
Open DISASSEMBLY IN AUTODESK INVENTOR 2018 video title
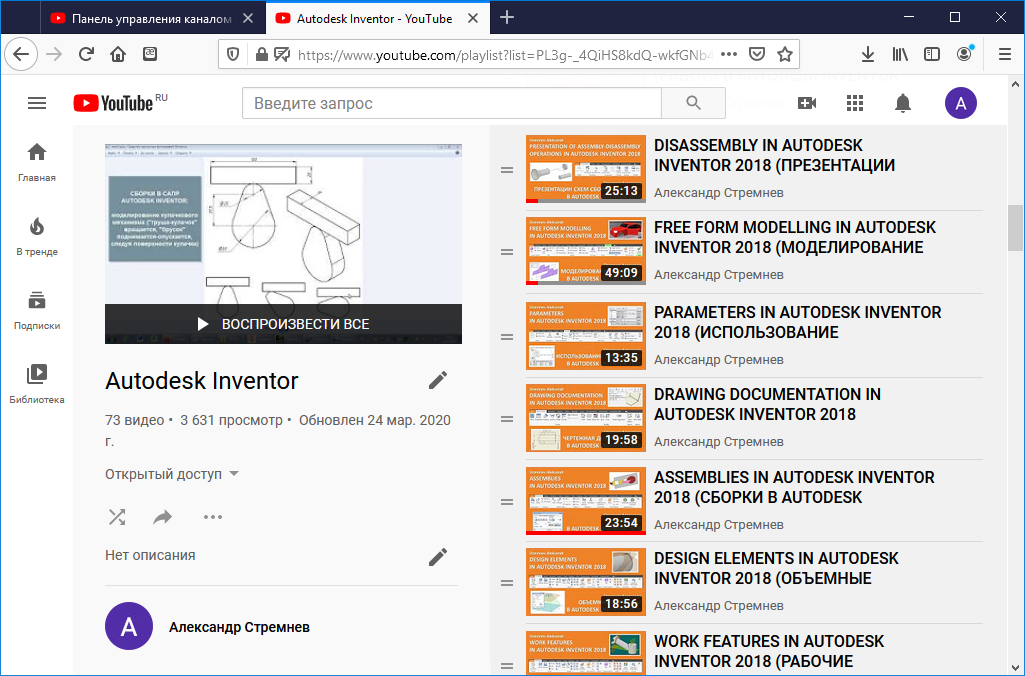[774, 155]
